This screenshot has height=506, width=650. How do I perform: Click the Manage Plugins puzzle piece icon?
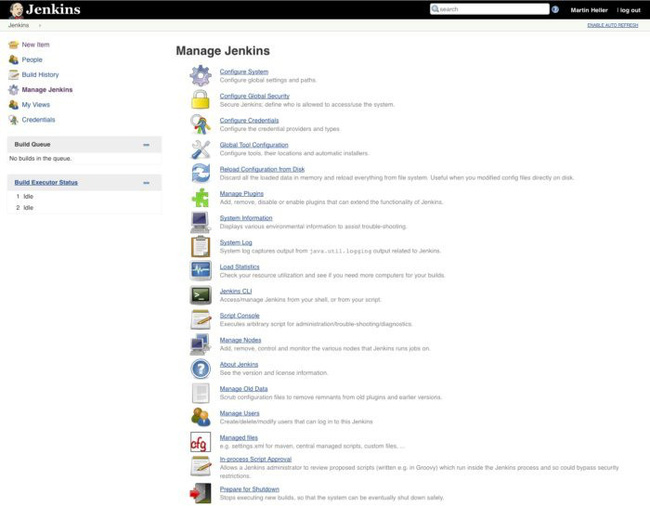201,198
